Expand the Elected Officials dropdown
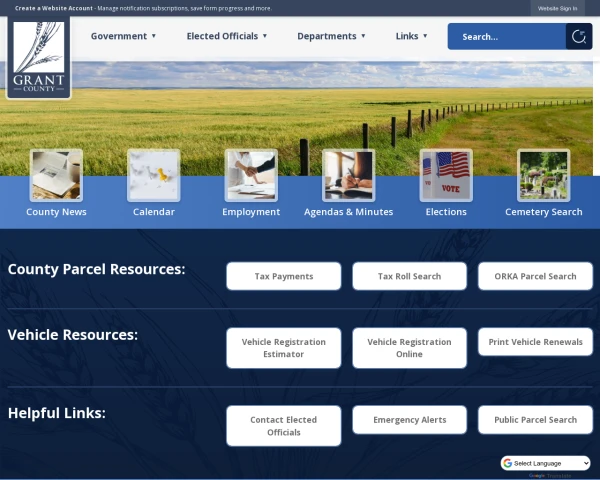 [x=227, y=36]
